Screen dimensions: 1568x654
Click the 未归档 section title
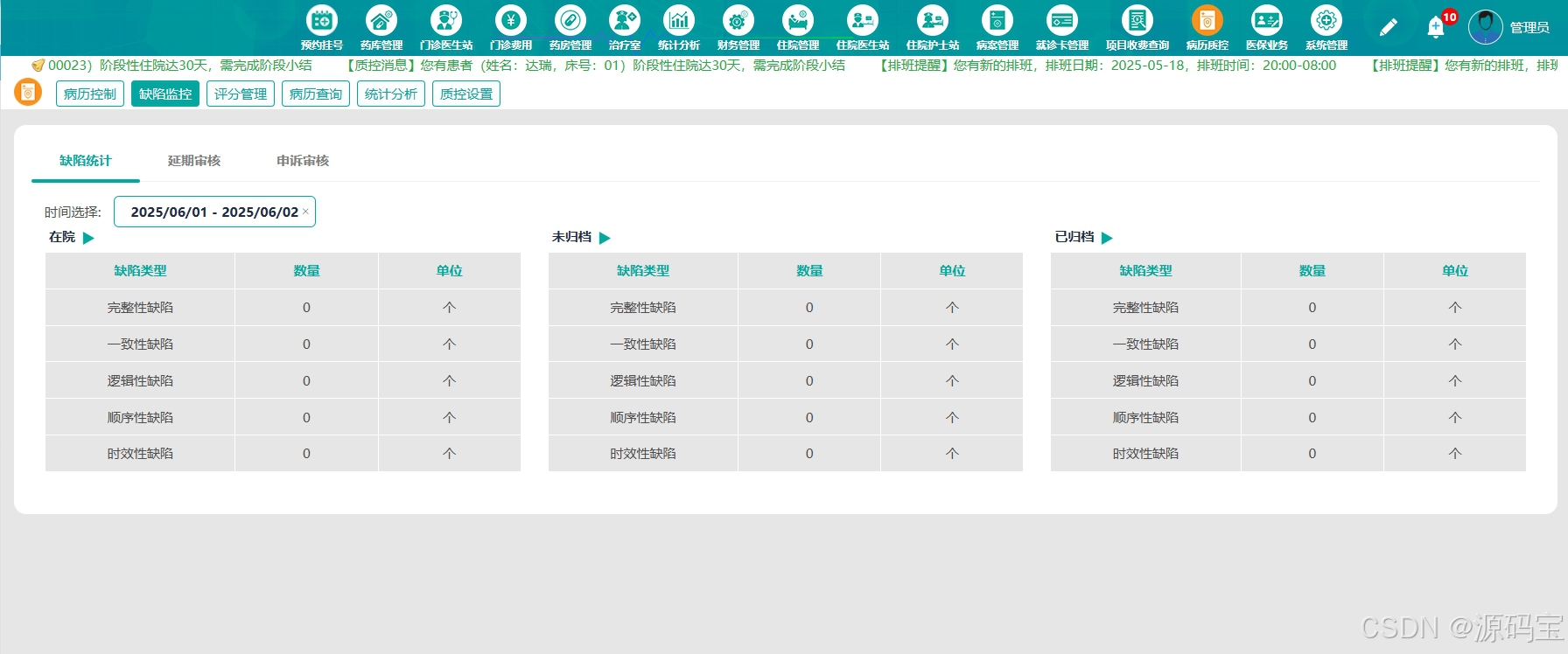571,237
